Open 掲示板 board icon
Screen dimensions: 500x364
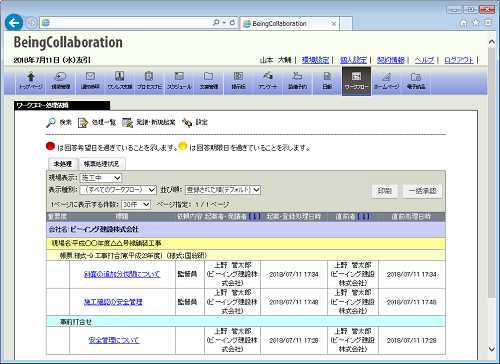(x=238, y=81)
